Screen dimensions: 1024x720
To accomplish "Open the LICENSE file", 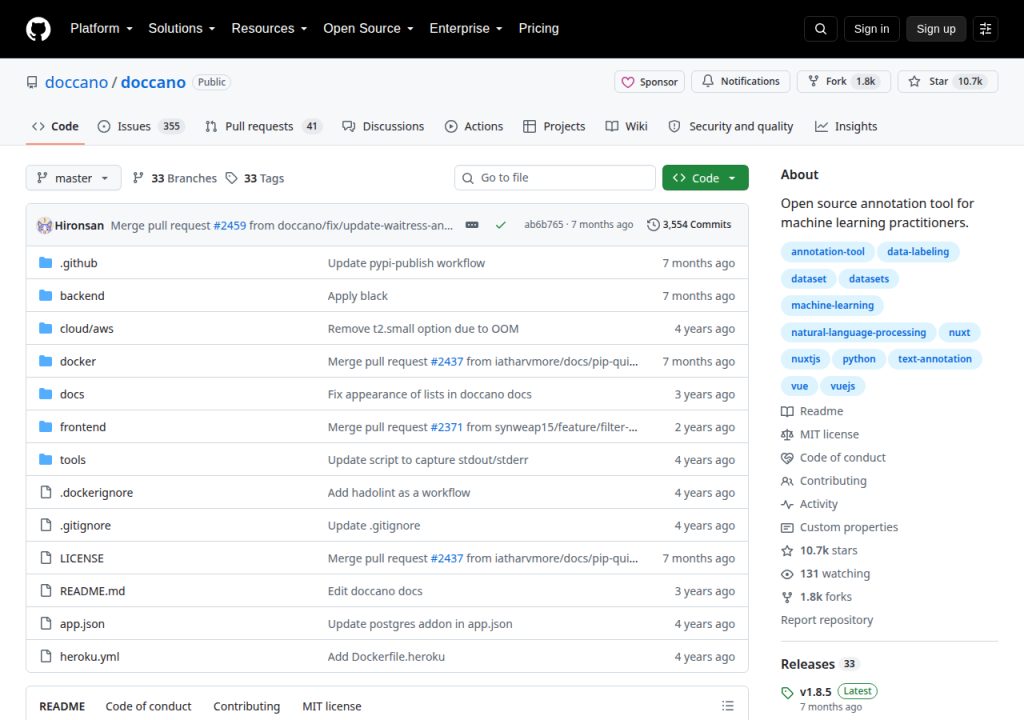I will point(82,558).
